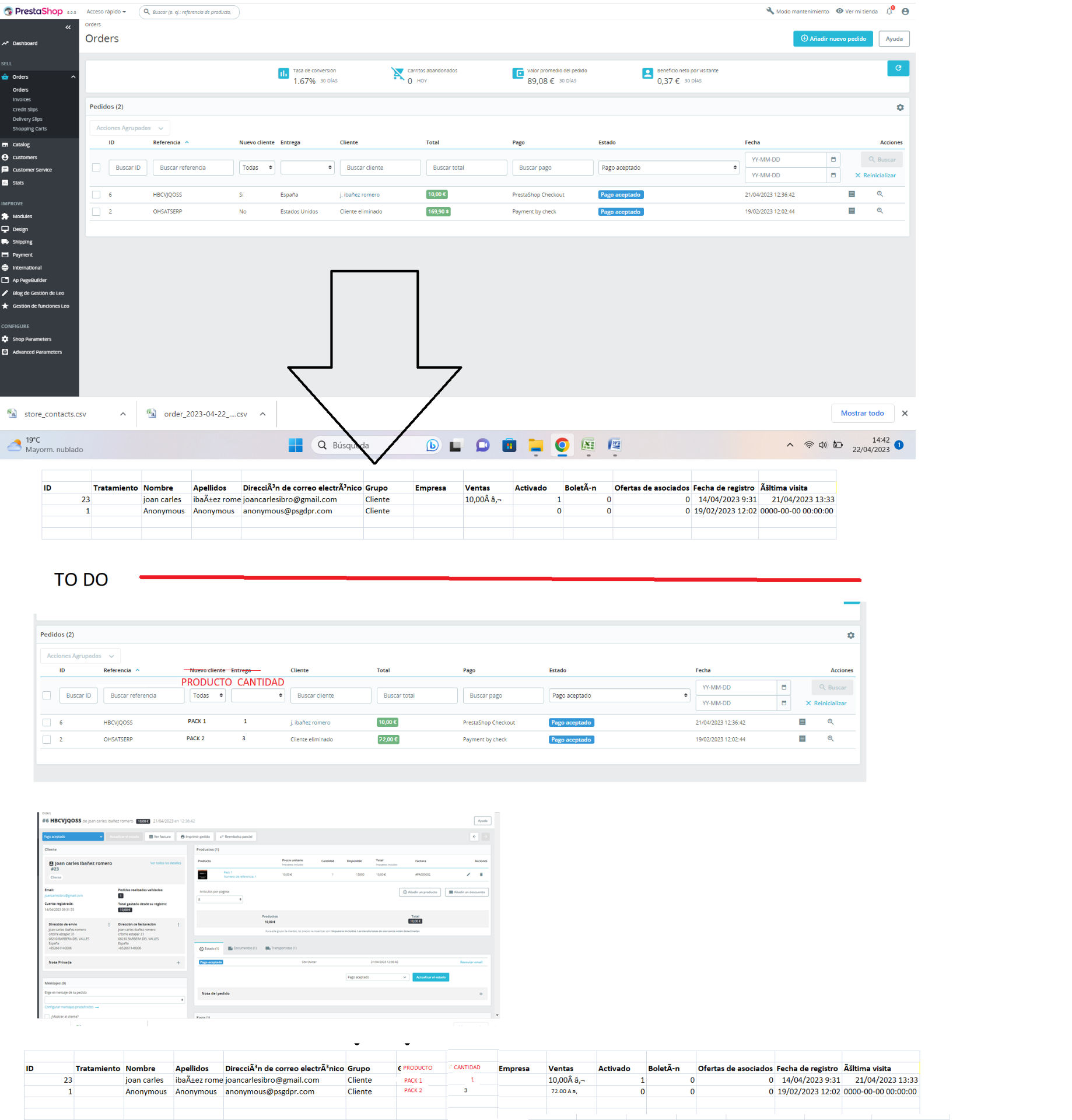Tick checkbox for order ID 6 in lower mockup
The width and height of the screenshot is (1072, 1120).
point(47,722)
